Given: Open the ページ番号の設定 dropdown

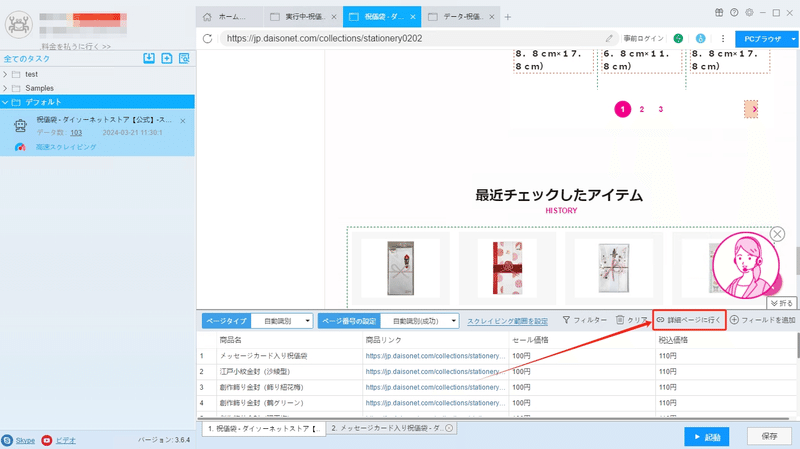Looking at the screenshot, I should pos(419,321).
